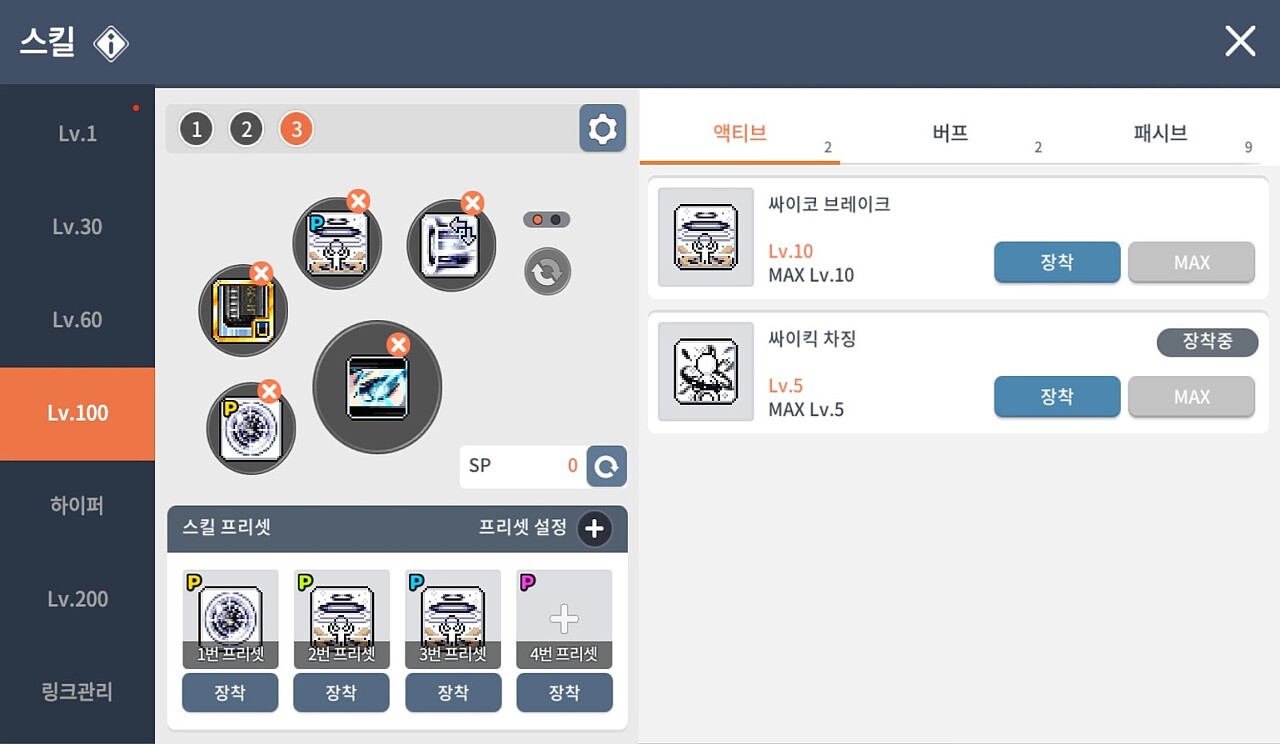This screenshot has height=744, width=1280.
Task: Click the skill slot swap rotate icon
Action: click(x=547, y=272)
